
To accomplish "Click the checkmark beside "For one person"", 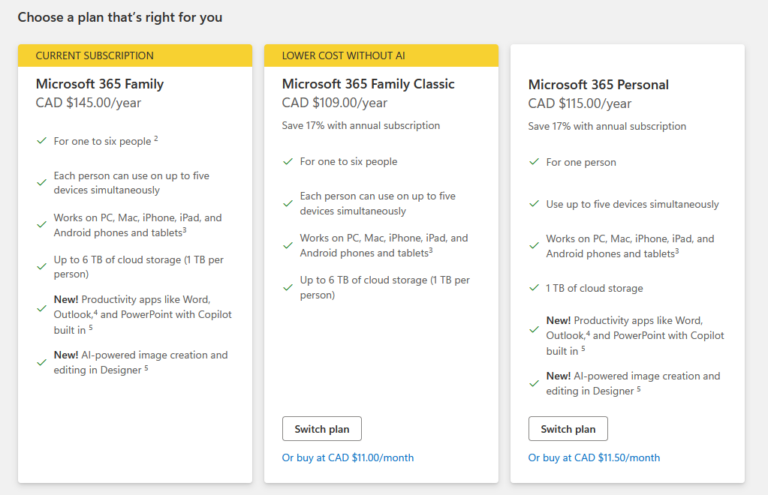I will pyautogui.click(x=534, y=162).
